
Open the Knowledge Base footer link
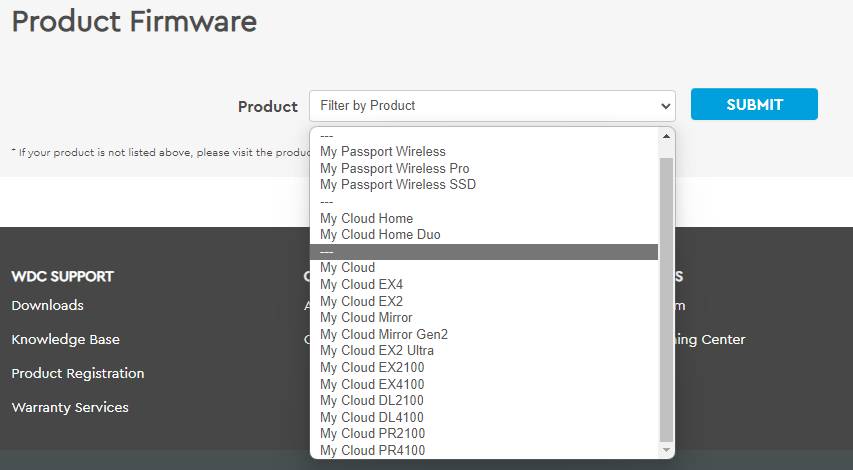(x=65, y=339)
